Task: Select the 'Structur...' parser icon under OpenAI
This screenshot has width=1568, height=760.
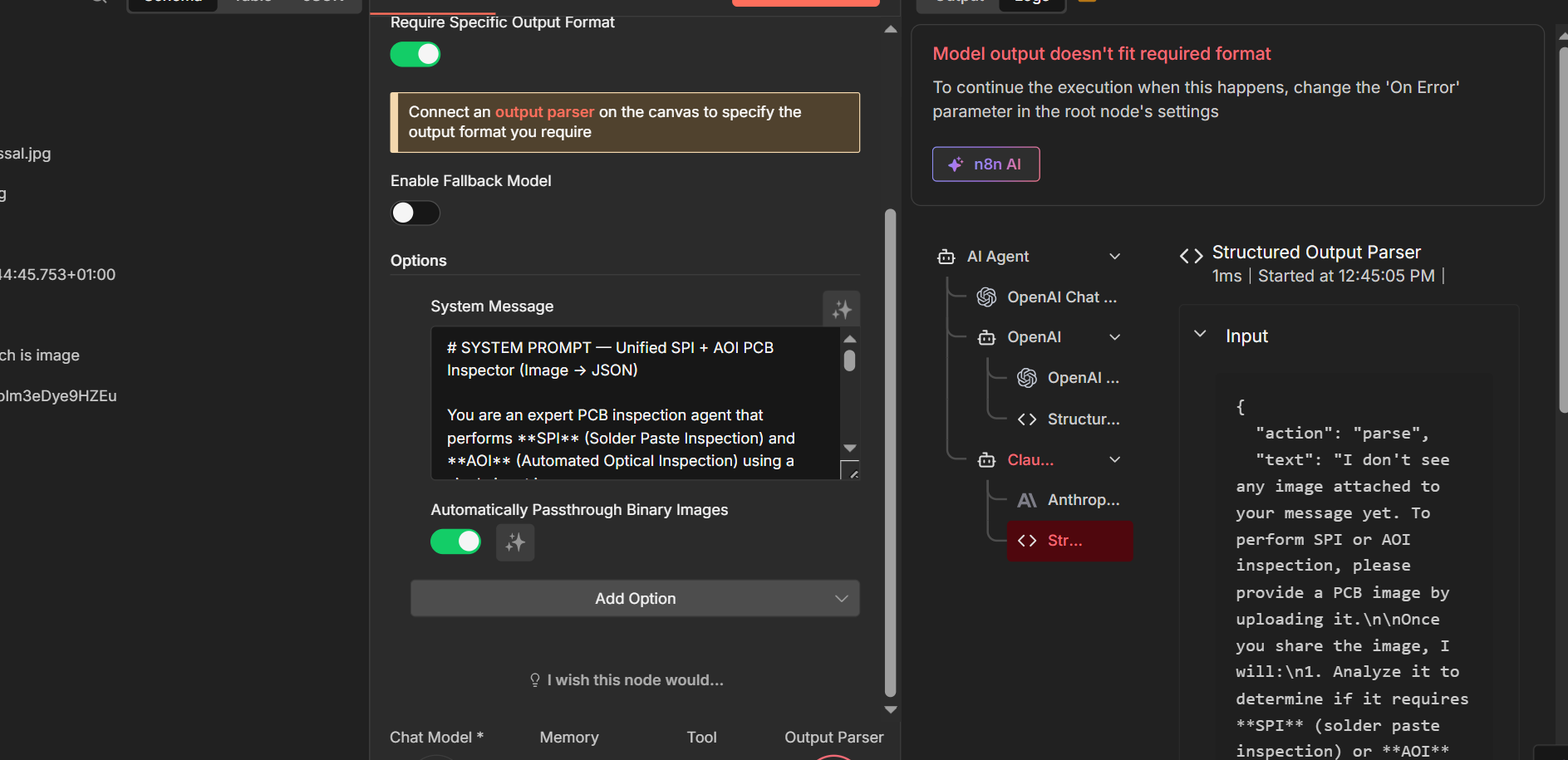Action: (x=1027, y=419)
